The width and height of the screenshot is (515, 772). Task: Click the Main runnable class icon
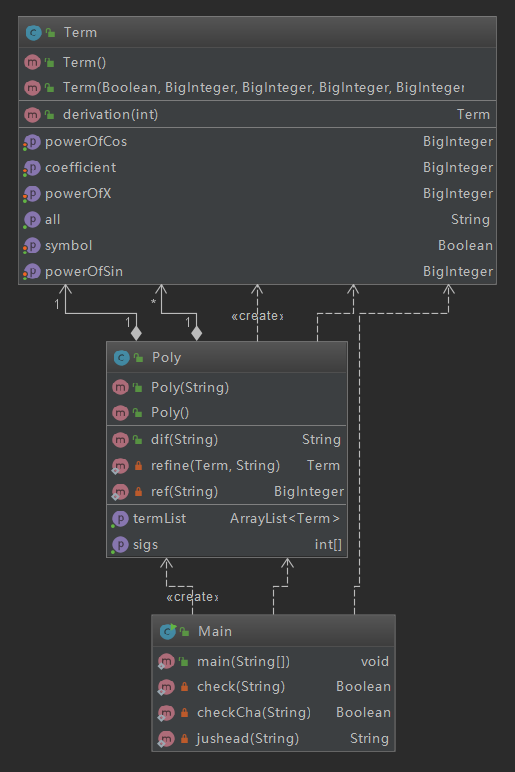pos(167,631)
